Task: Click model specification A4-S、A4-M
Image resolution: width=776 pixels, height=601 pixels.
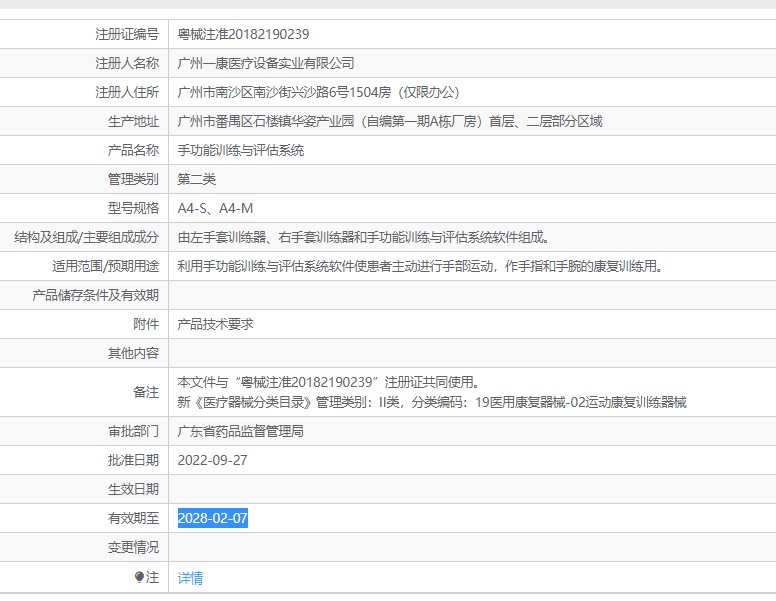Action: click(215, 208)
